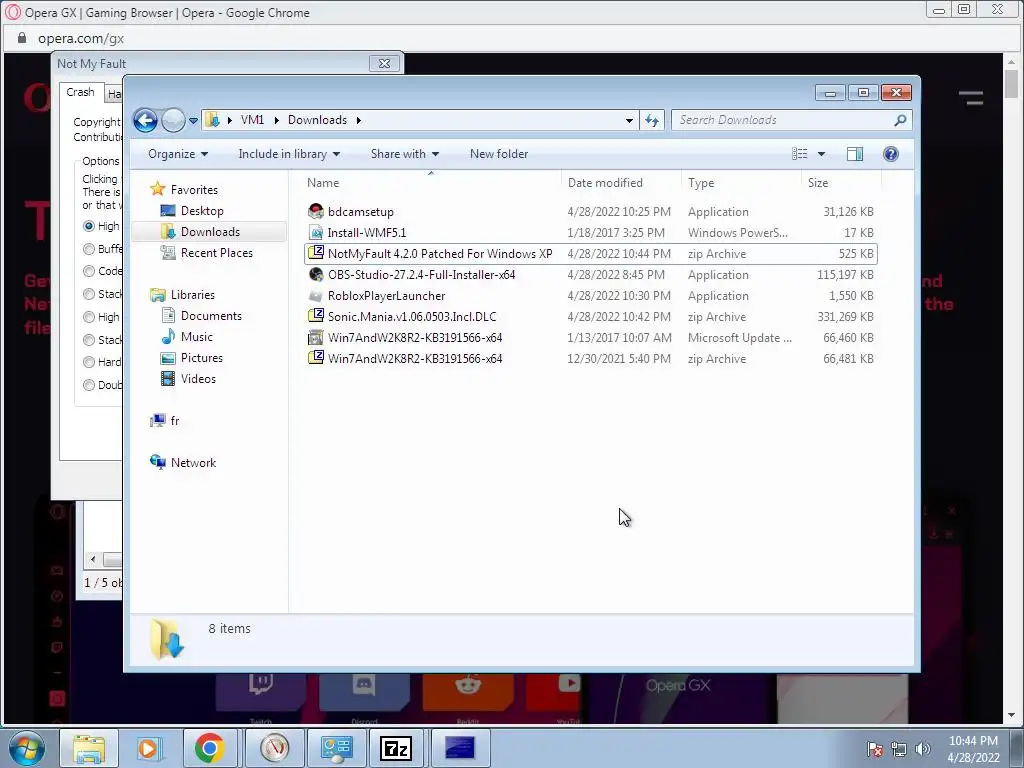Click Action Center flag tray icon
This screenshot has height=768, width=1024.
point(874,748)
